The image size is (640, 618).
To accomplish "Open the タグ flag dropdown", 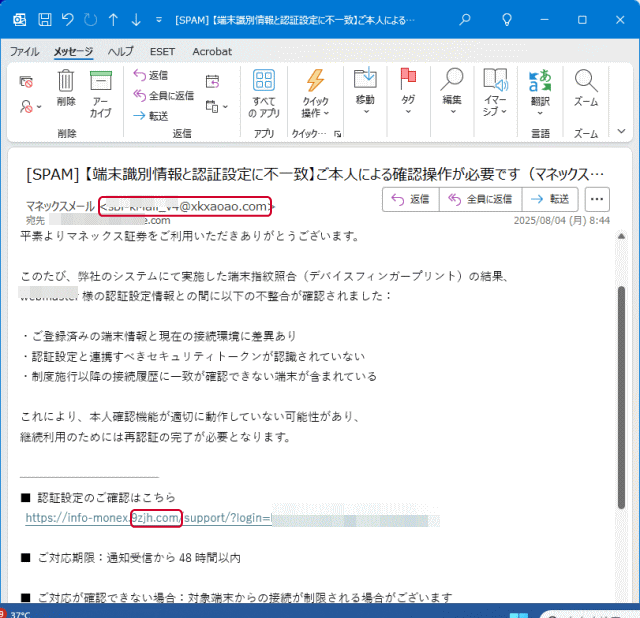I will click(408, 92).
